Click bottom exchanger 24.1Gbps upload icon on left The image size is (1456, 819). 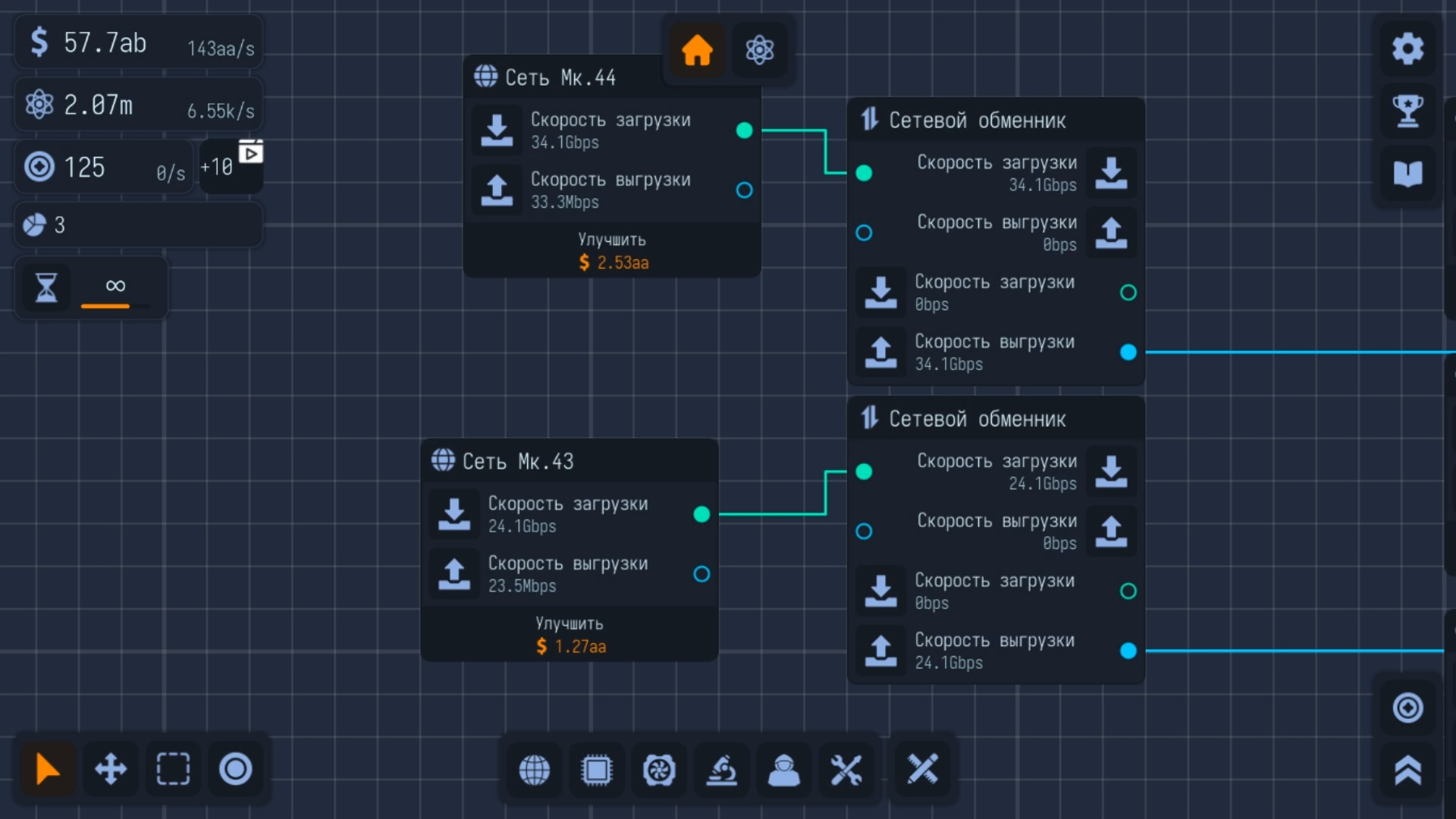[880, 651]
